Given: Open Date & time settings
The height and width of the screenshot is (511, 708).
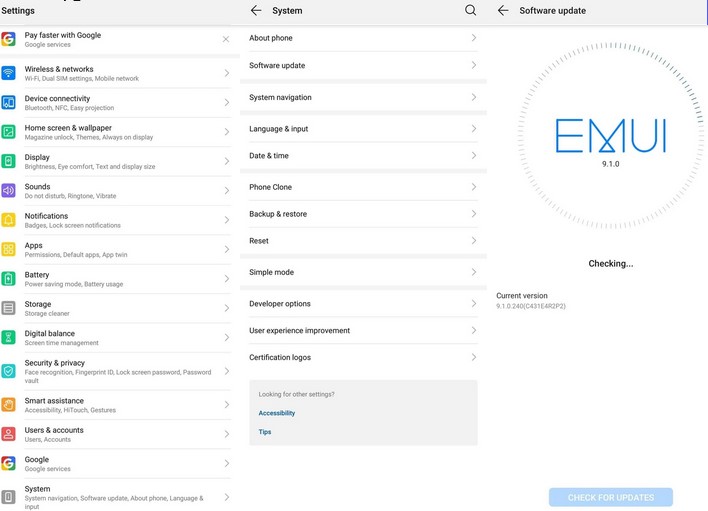Looking at the screenshot, I should pyautogui.click(x=363, y=155).
